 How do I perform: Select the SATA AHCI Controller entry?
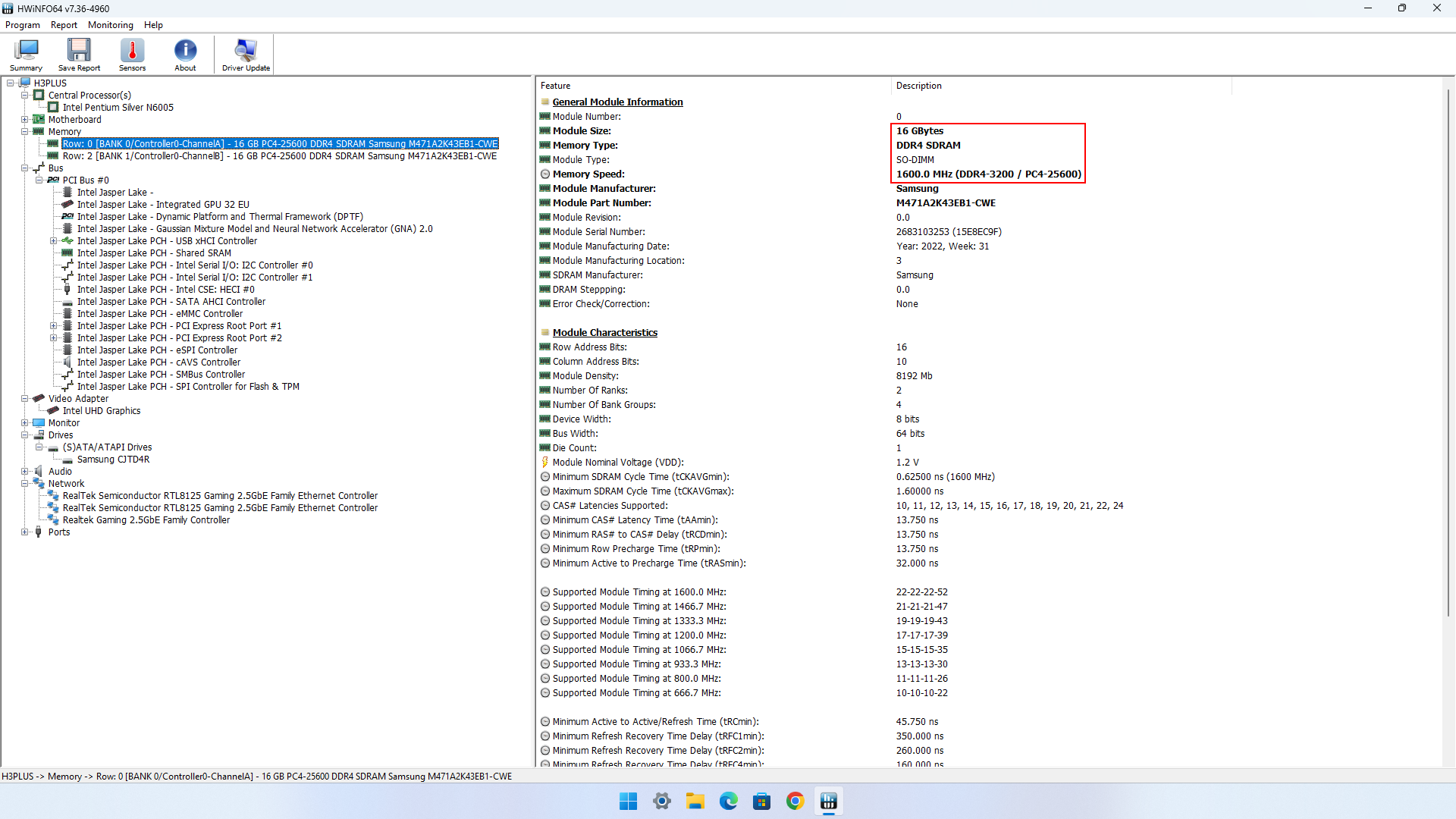(x=171, y=302)
